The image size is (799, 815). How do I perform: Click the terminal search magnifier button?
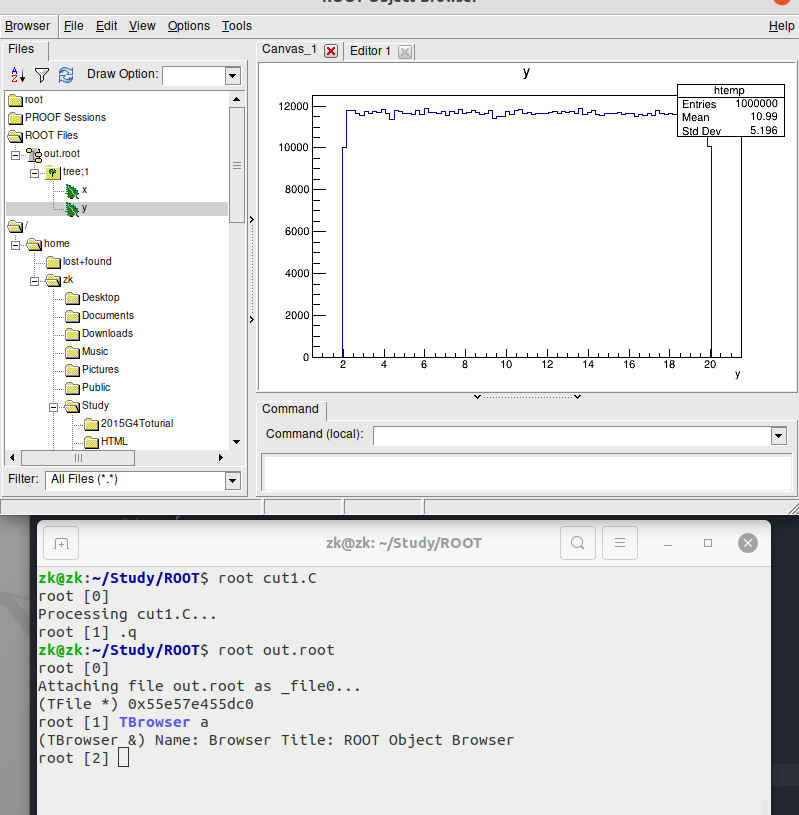577,543
